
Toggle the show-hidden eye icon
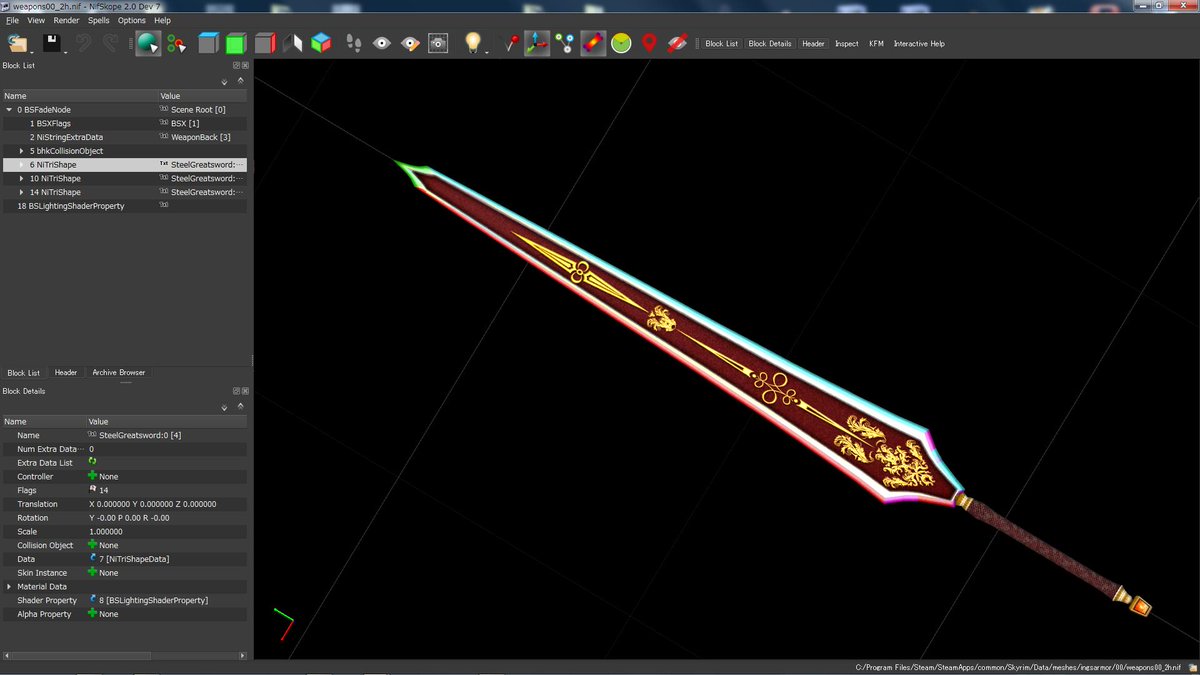pyautogui.click(x=381, y=43)
